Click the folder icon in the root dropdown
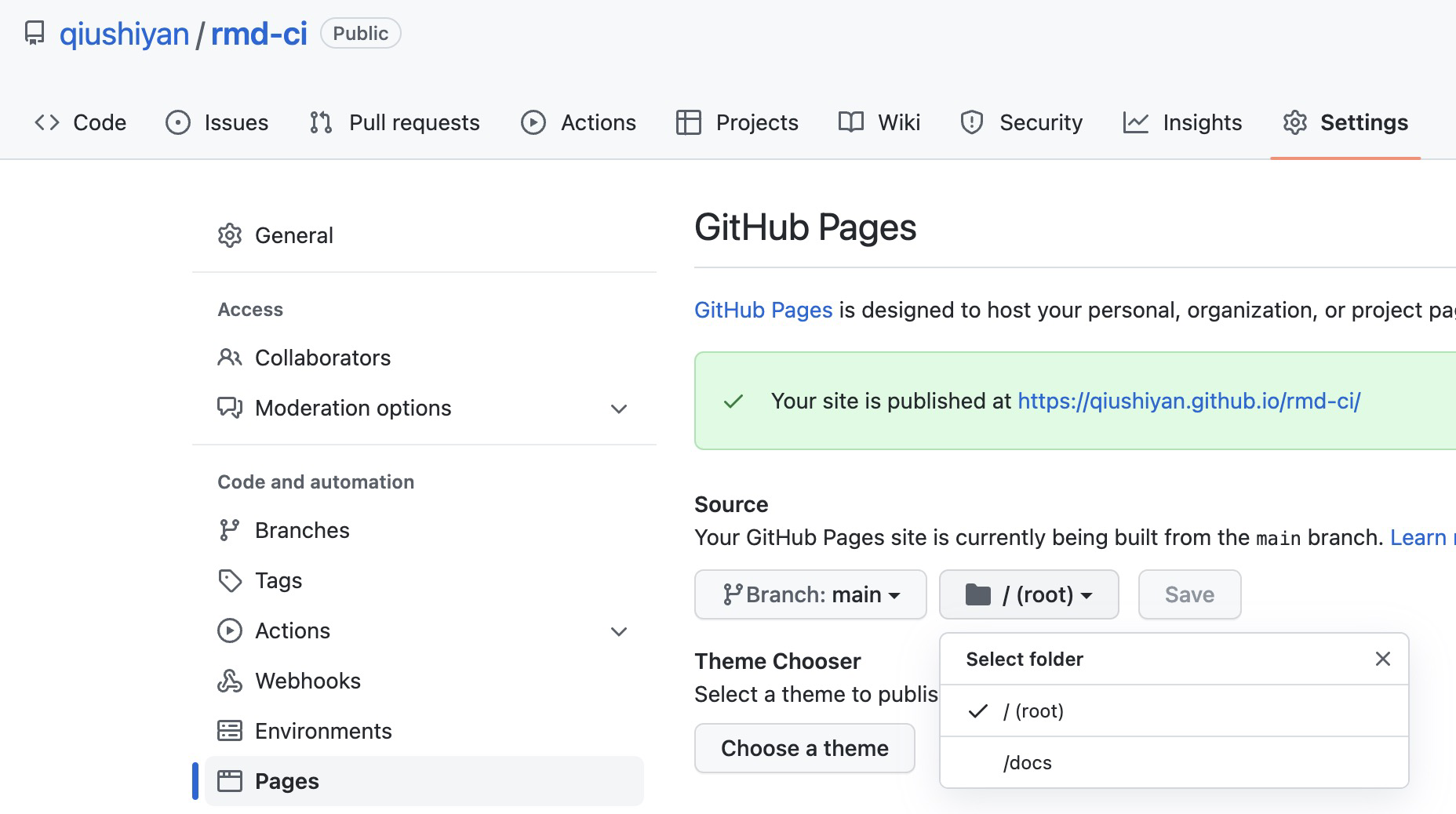1456x814 pixels. (978, 594)
